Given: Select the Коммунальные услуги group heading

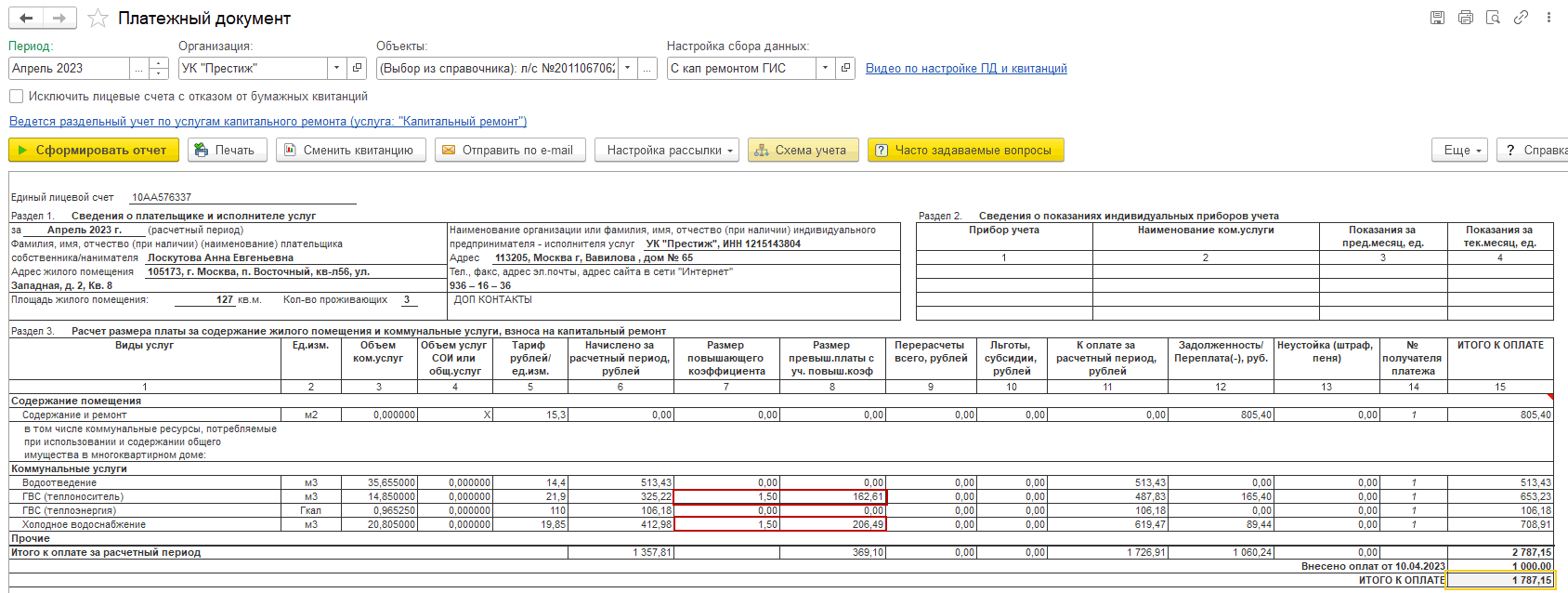Looking at the screenshot, I should point(69,468).
